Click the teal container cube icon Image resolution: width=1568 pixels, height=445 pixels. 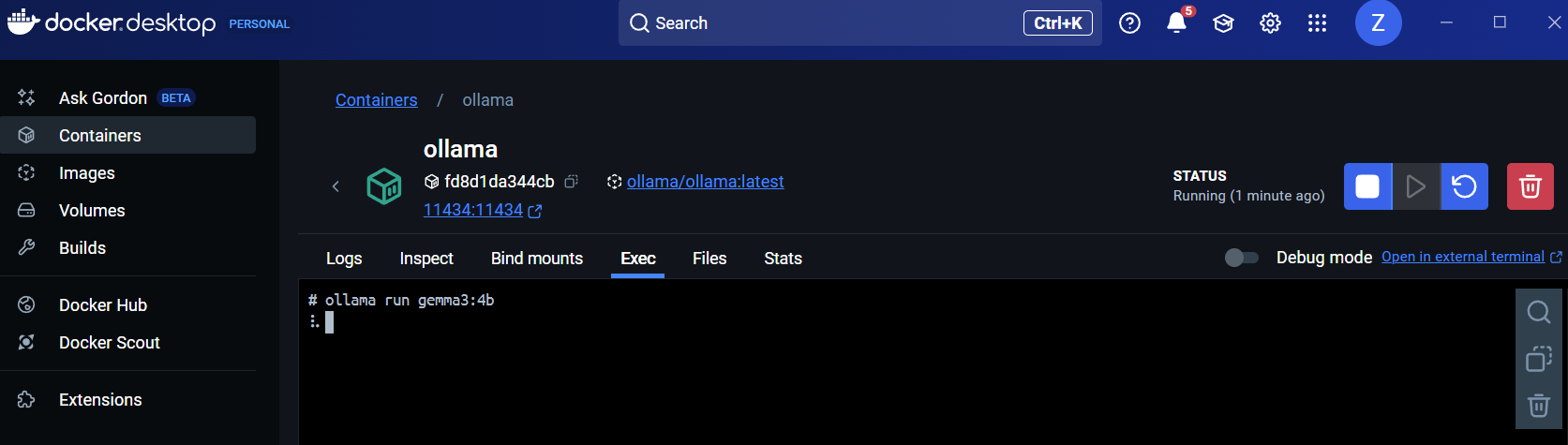point(384,186)
